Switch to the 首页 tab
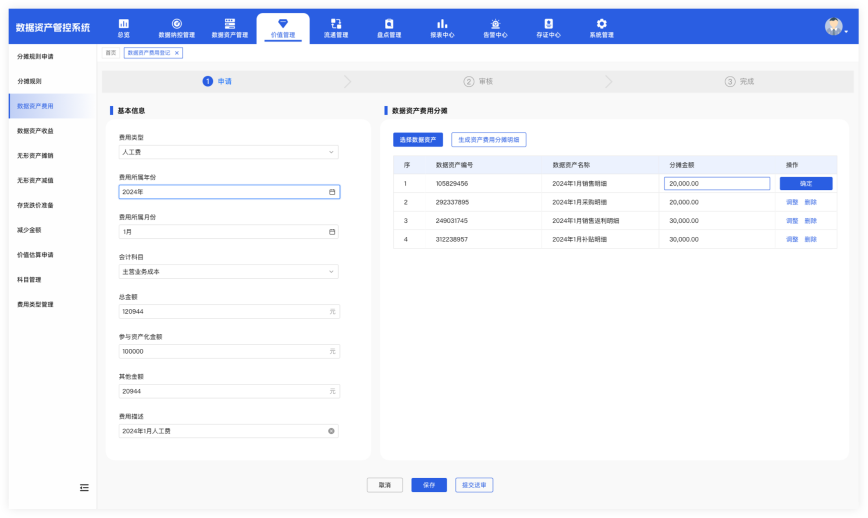Screen dimensions: 868x518 click(x=111, y=53)
